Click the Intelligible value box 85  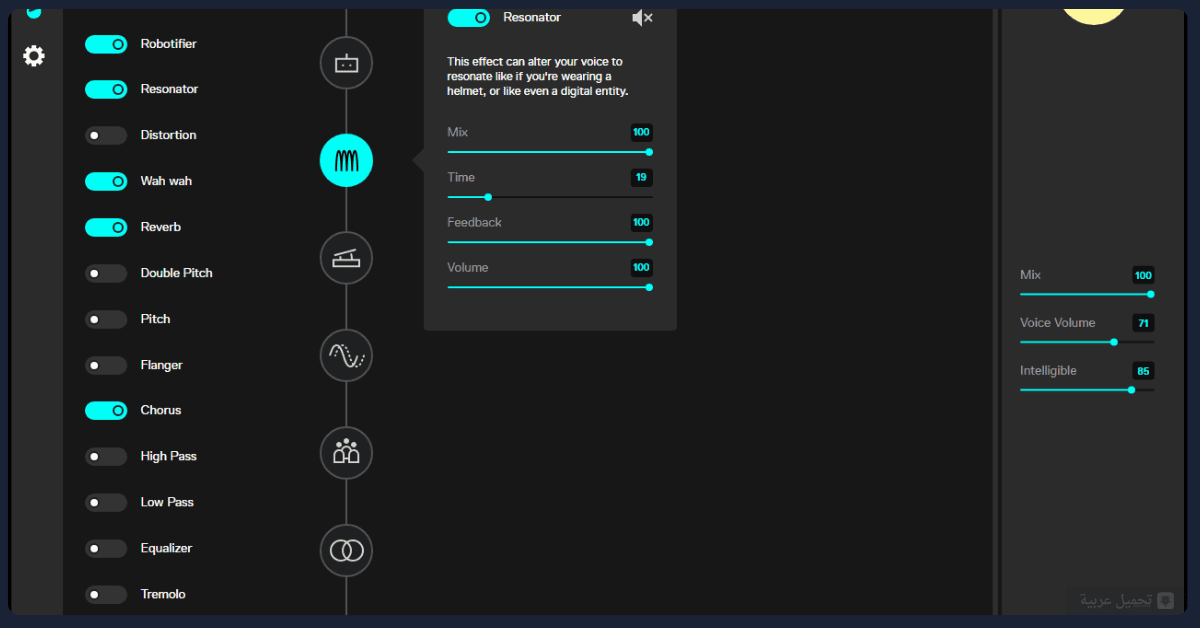coord(1143,371)
